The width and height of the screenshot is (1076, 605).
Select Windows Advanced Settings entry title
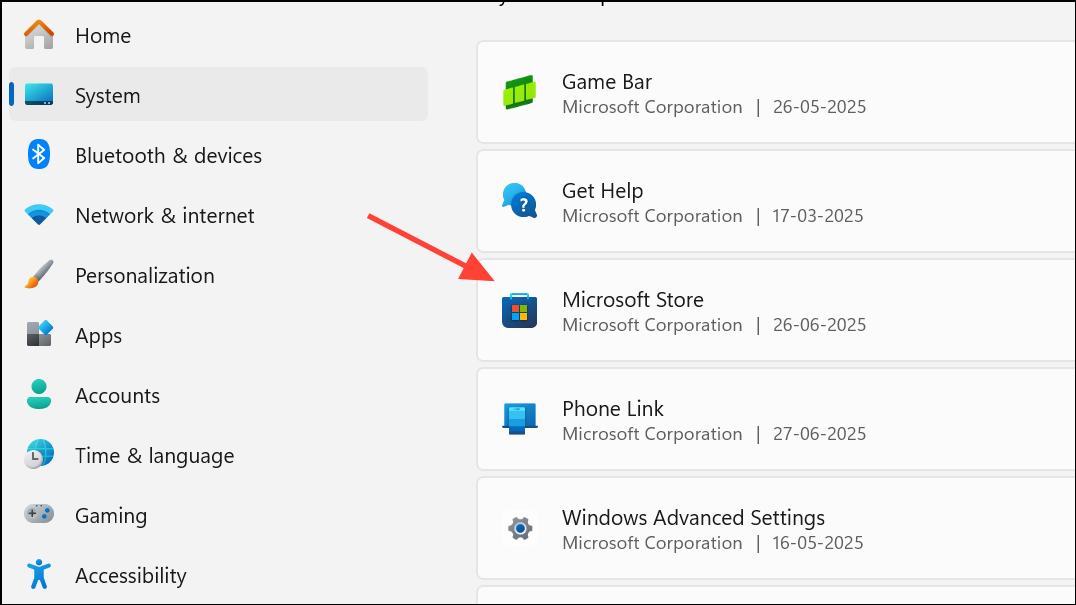point(693,518)
